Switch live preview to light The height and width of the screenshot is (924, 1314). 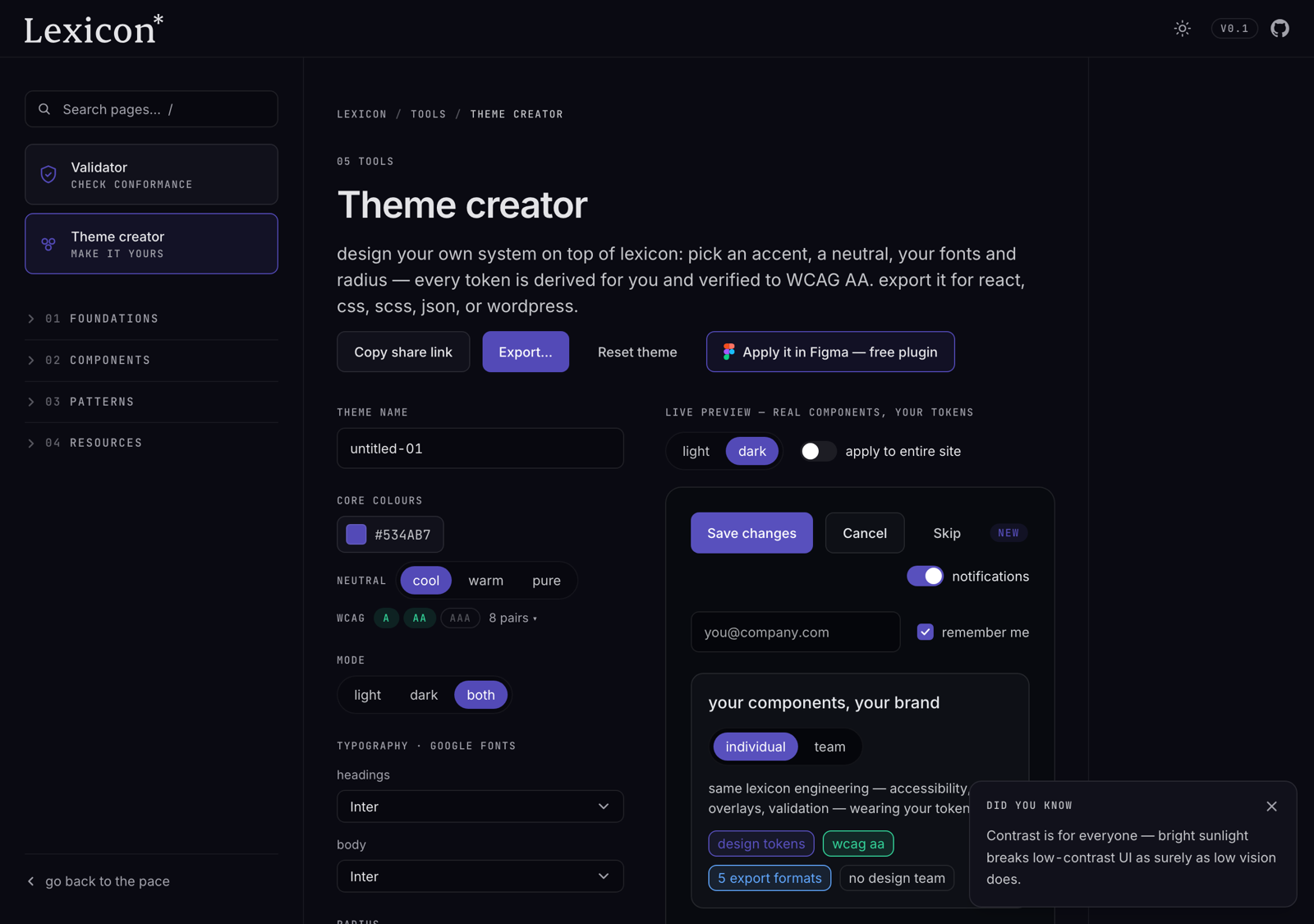click(x=696, y=451)
